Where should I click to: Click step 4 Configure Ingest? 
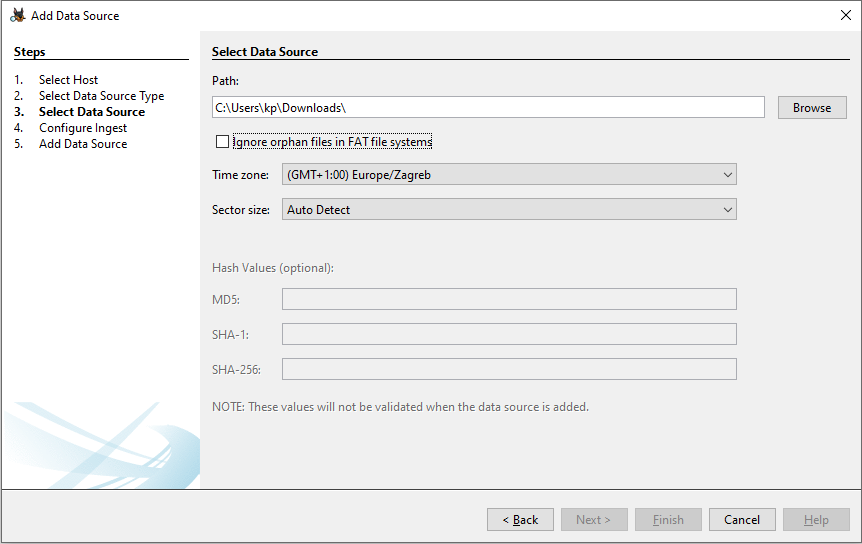point(83,128)
